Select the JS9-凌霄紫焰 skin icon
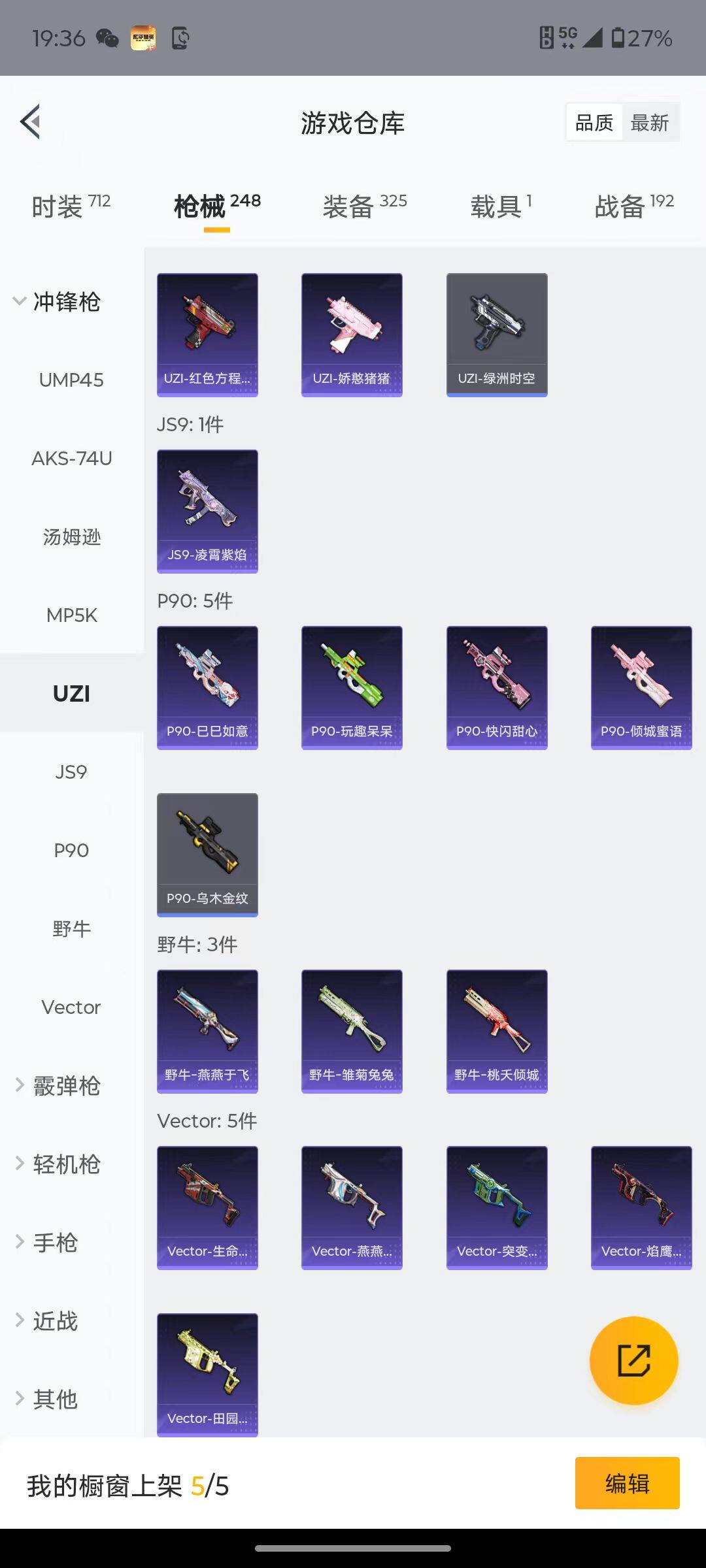The height and width of the screenshot is (1568, 706). [207, 512]
